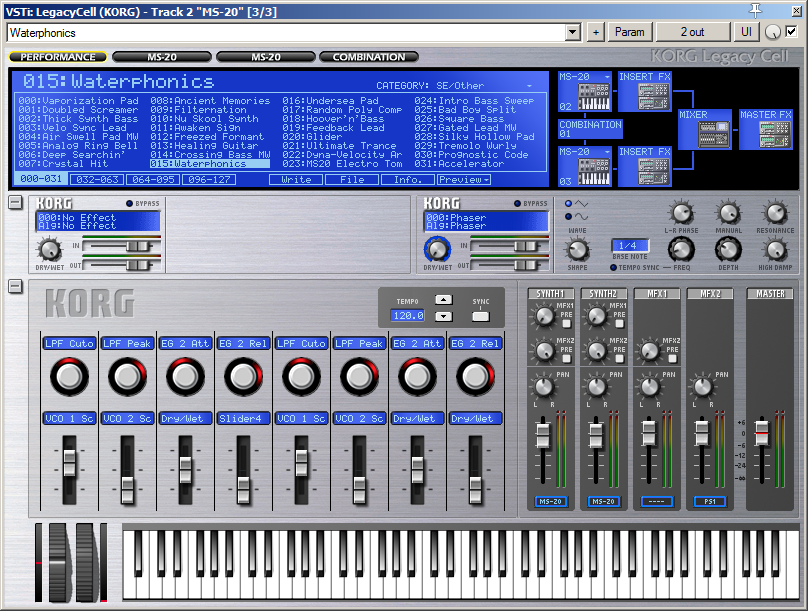Click the round knob beside UI button
This screenshot has width=808, height=611.
772,32
